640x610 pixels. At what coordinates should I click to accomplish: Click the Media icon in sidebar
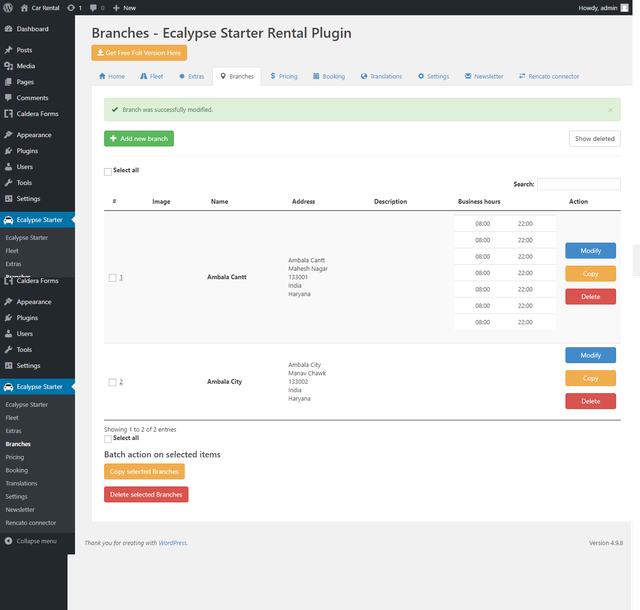coord(8,66)
